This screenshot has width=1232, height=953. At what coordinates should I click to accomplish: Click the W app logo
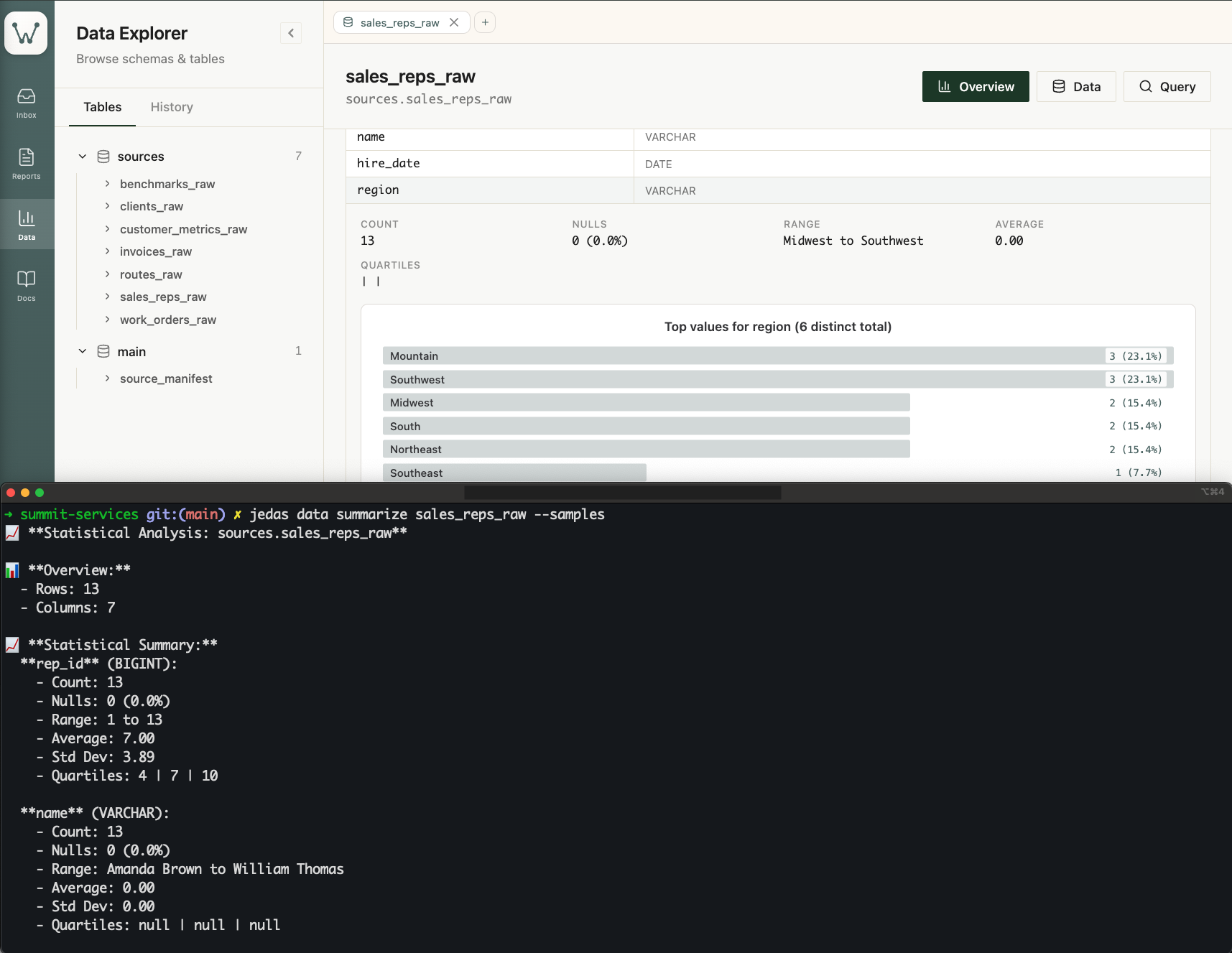[x=26, y=33]
